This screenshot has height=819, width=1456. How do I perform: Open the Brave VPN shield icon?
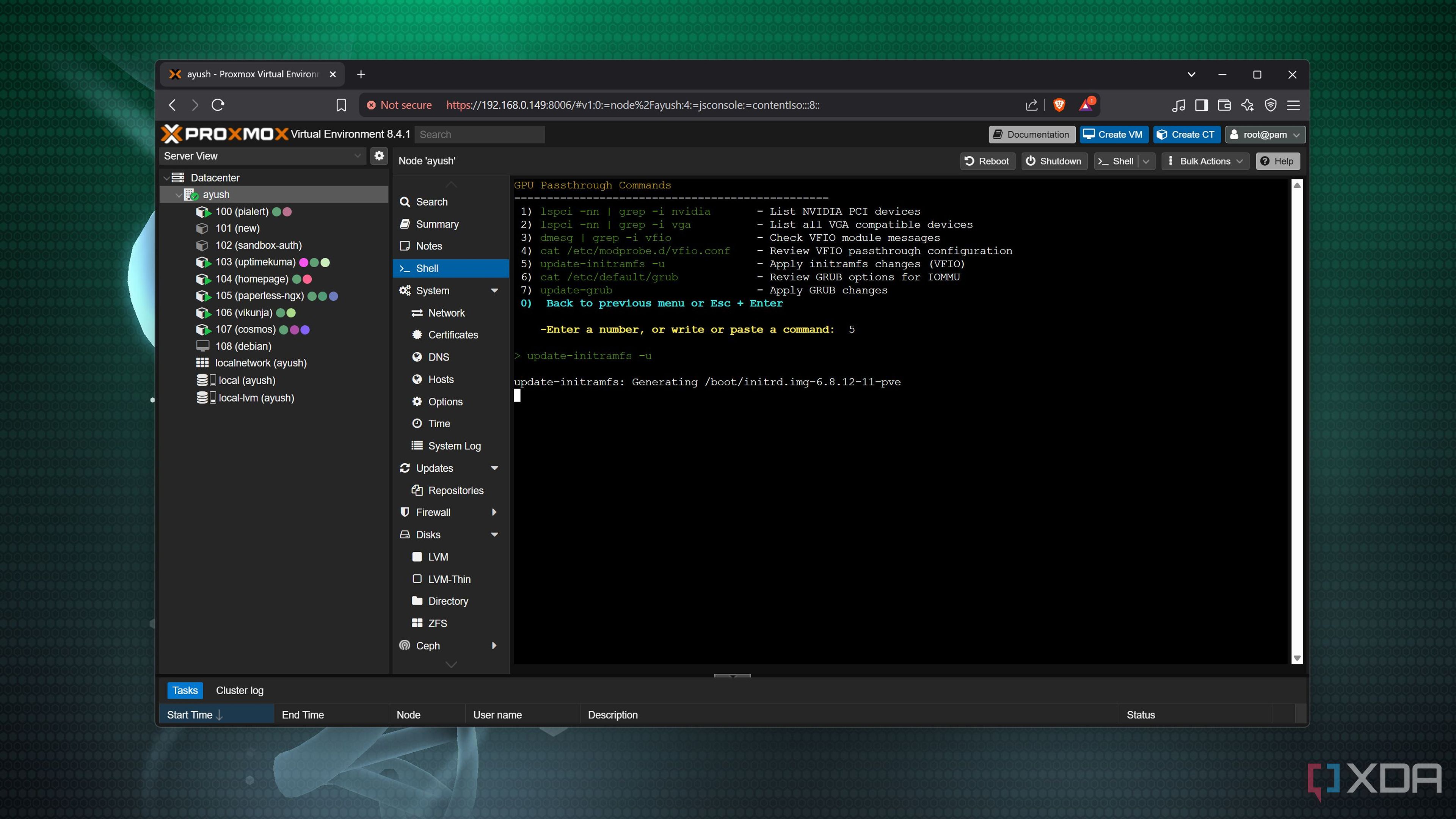1270,105
